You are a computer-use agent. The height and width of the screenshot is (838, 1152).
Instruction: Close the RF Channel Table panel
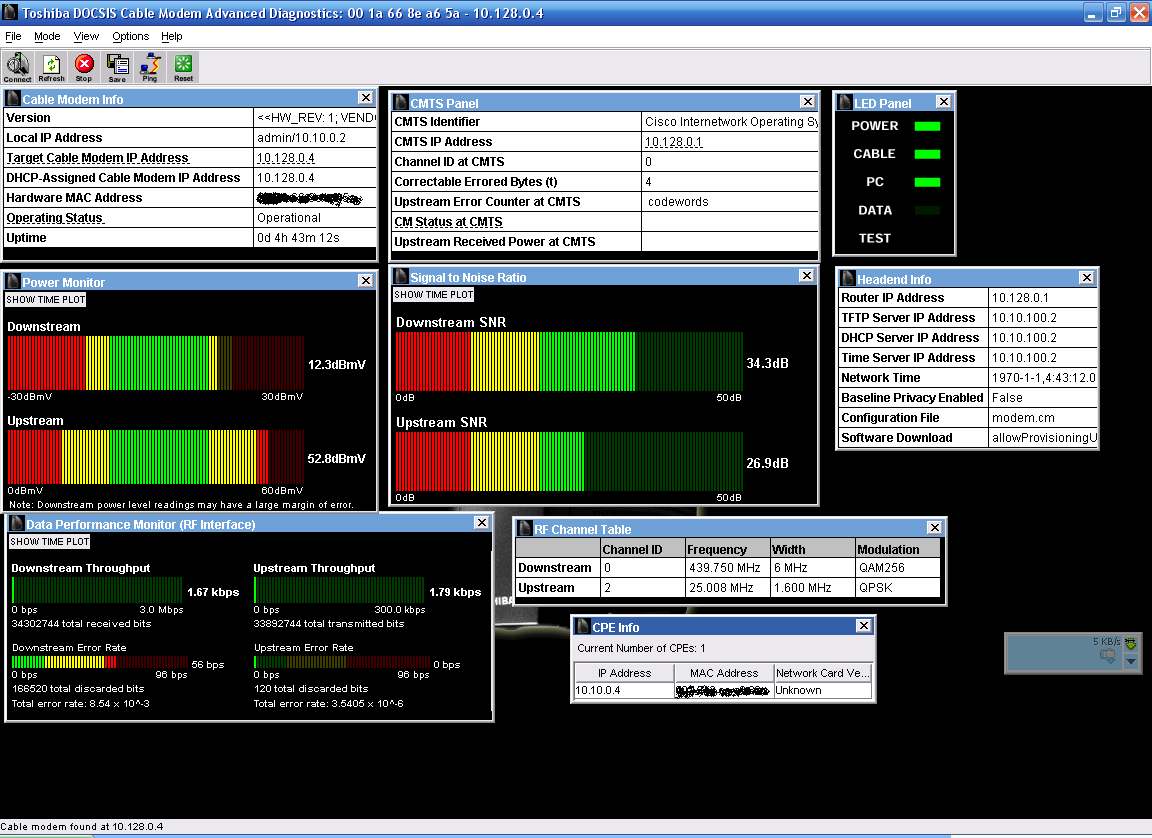coord(935,528)
